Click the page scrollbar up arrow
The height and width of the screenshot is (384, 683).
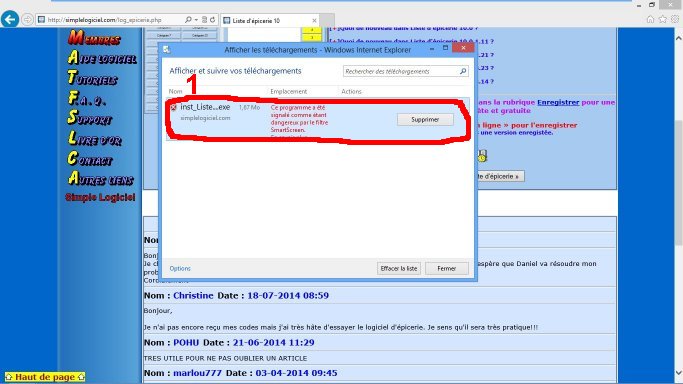(x=678, y=38)
